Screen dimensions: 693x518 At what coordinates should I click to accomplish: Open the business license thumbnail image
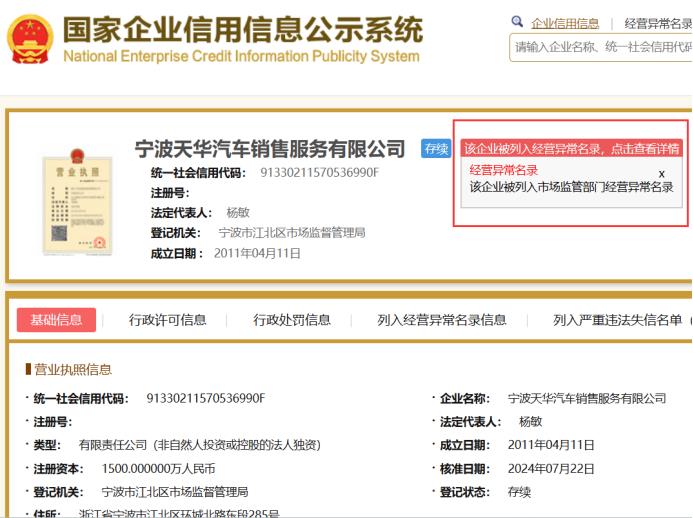click(77, 202)
